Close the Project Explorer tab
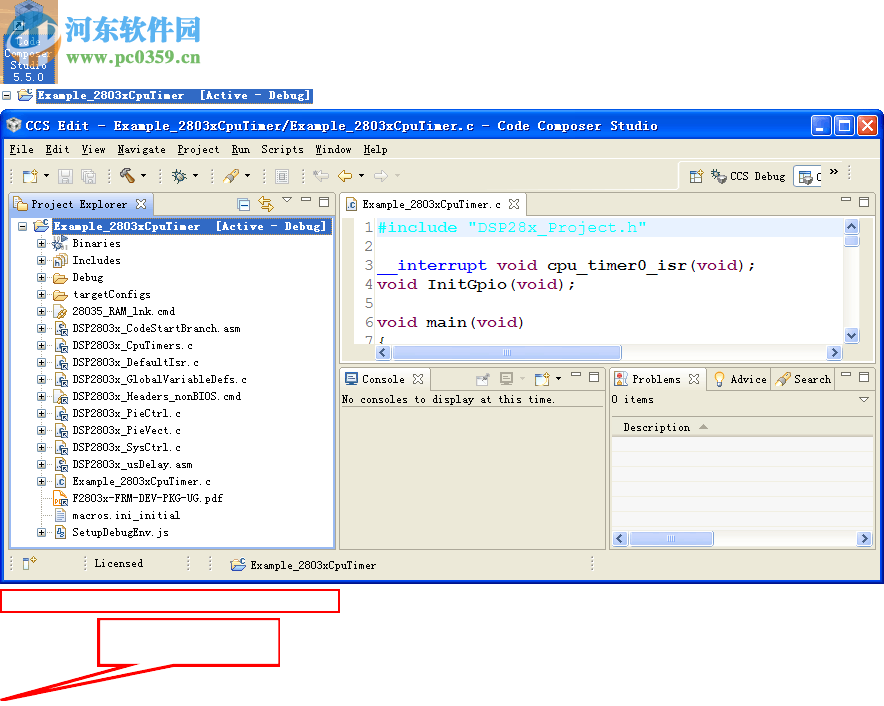The height and width of the screenshot is (706, 884). 141,204
